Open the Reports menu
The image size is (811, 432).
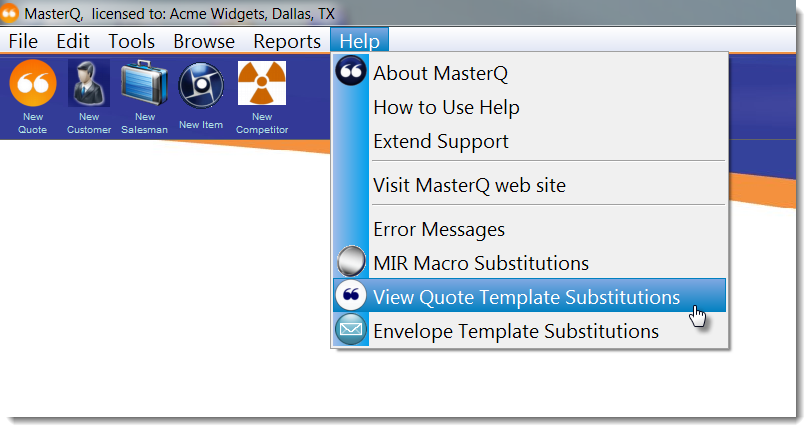287,41
